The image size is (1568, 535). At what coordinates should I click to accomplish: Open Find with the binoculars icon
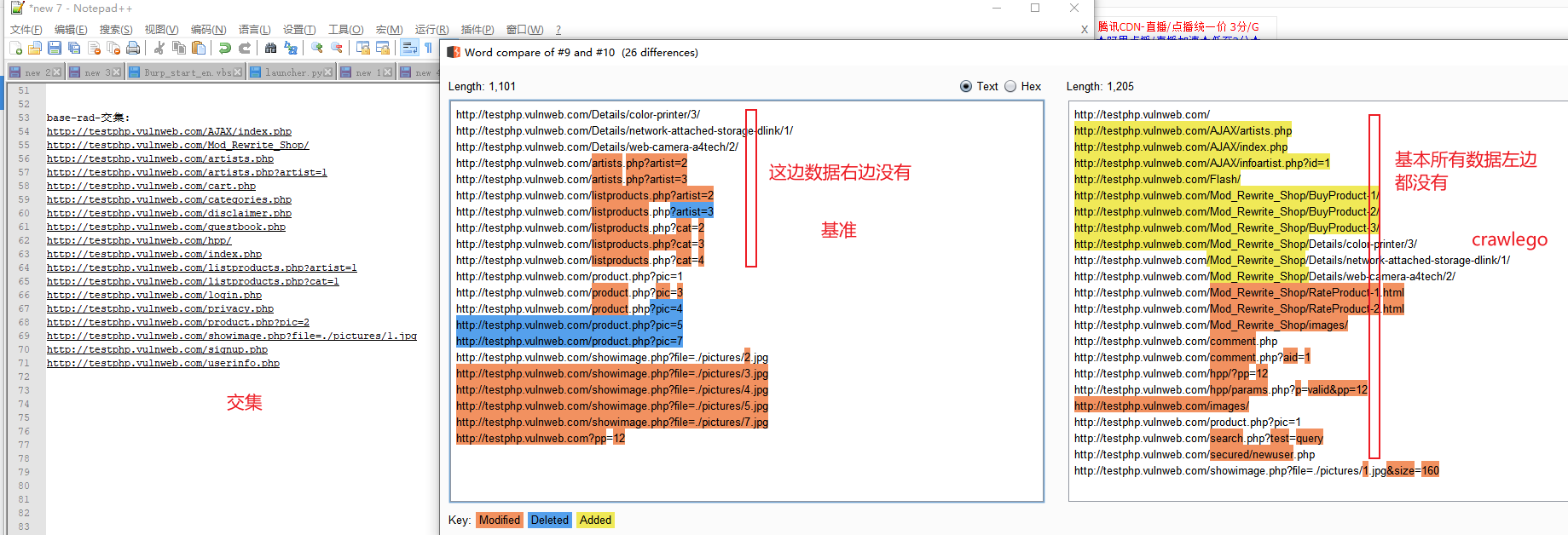coord(270,48)
